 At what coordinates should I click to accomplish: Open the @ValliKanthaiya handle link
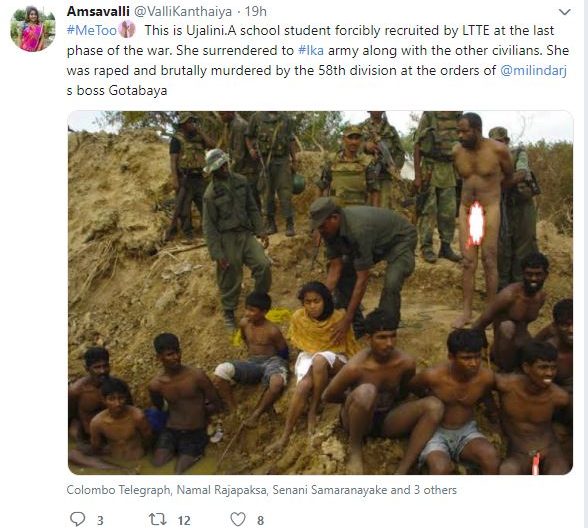[x=183, y=12]
